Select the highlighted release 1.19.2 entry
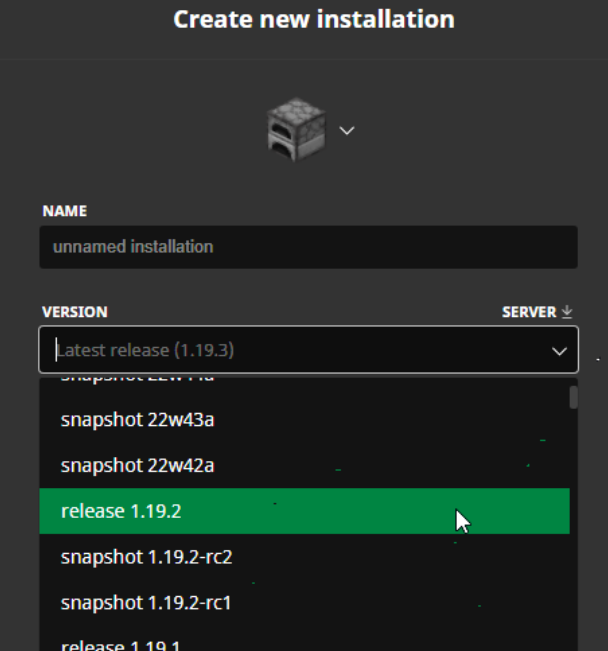The width and height of the screenshot is (608, 651). pos(304,511)
